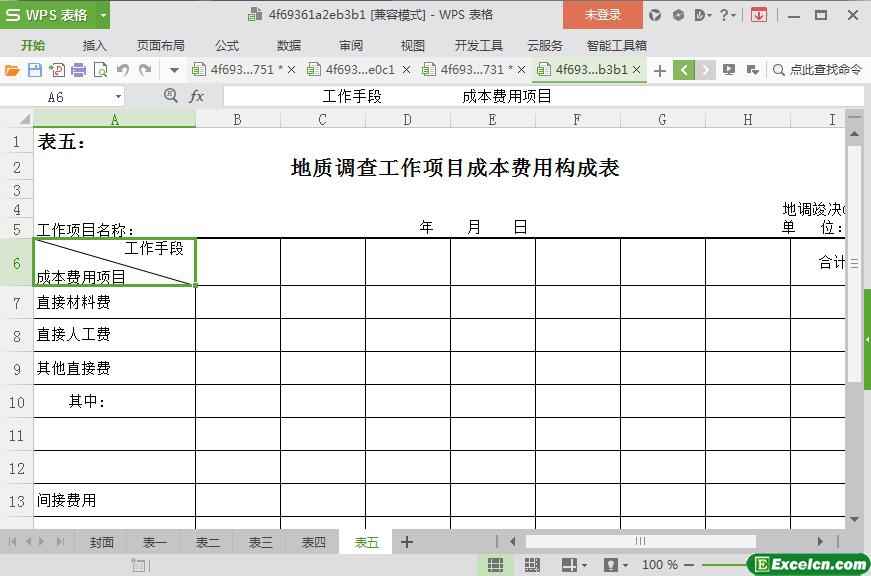Expand the Name Box dropdown arrow
Image resolution: width=871 pixels, height=576 pixels.
(118, 97)
